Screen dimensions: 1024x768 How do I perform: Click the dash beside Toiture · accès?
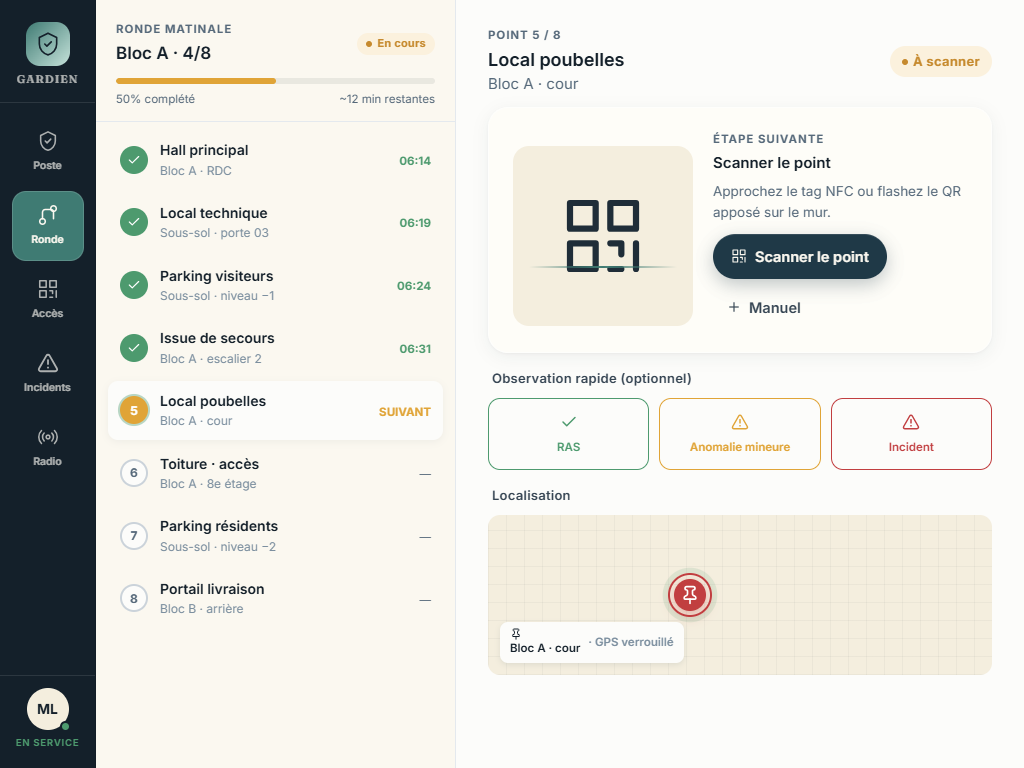[425, 474]
